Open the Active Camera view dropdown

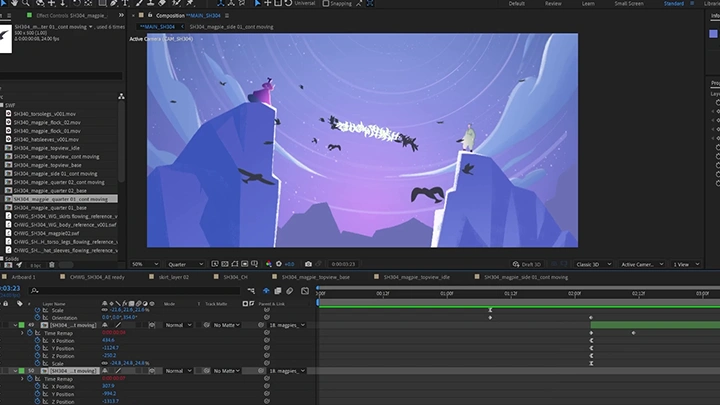pos(642,264)
